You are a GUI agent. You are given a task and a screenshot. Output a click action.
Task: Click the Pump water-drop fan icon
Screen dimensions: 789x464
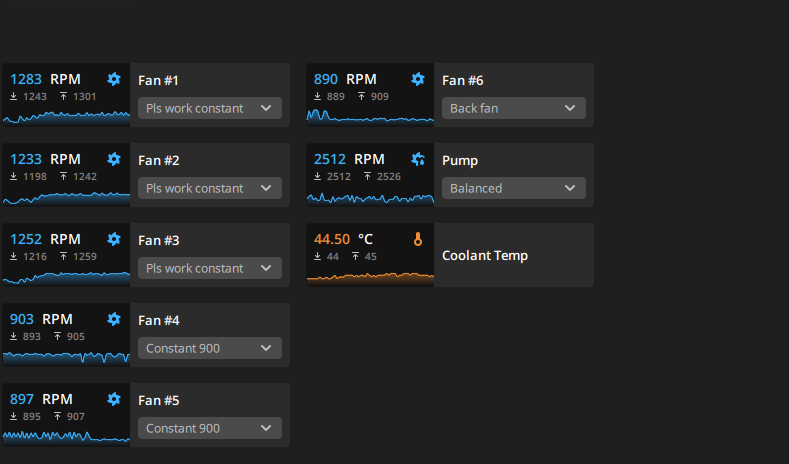pos(418,159)
